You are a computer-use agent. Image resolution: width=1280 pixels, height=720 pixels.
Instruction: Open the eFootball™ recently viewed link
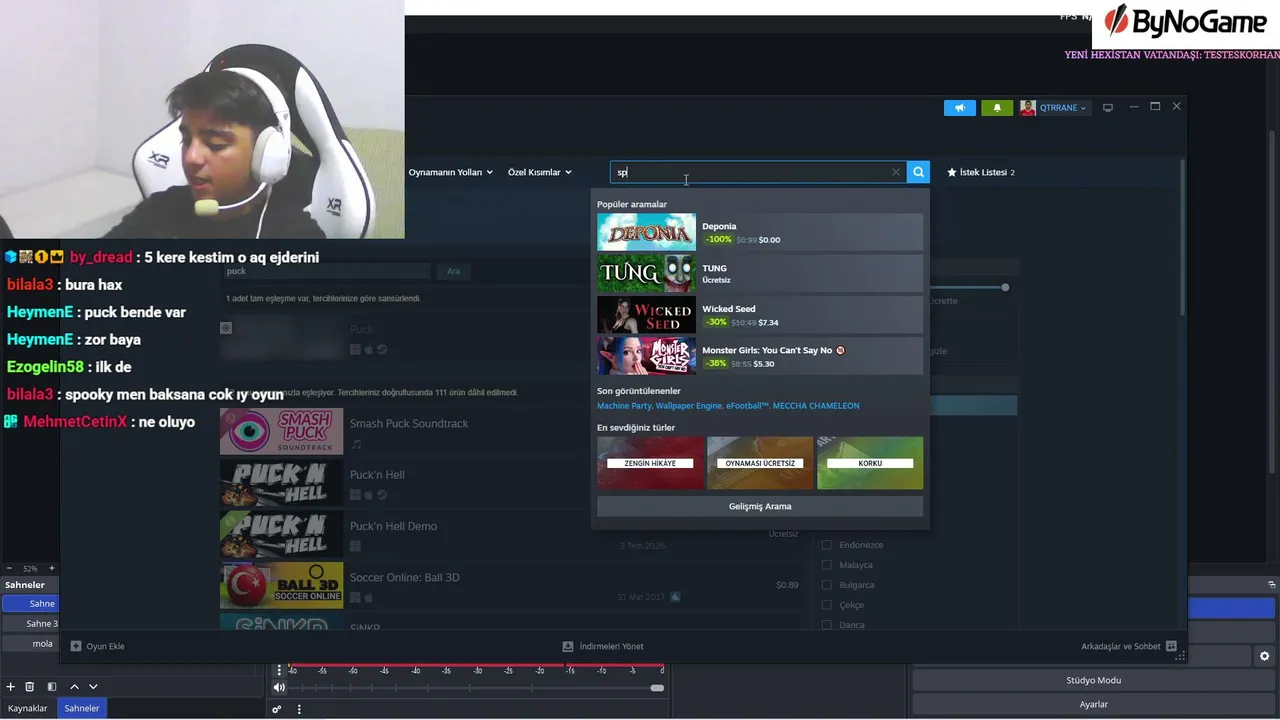(x=747, y=406)
